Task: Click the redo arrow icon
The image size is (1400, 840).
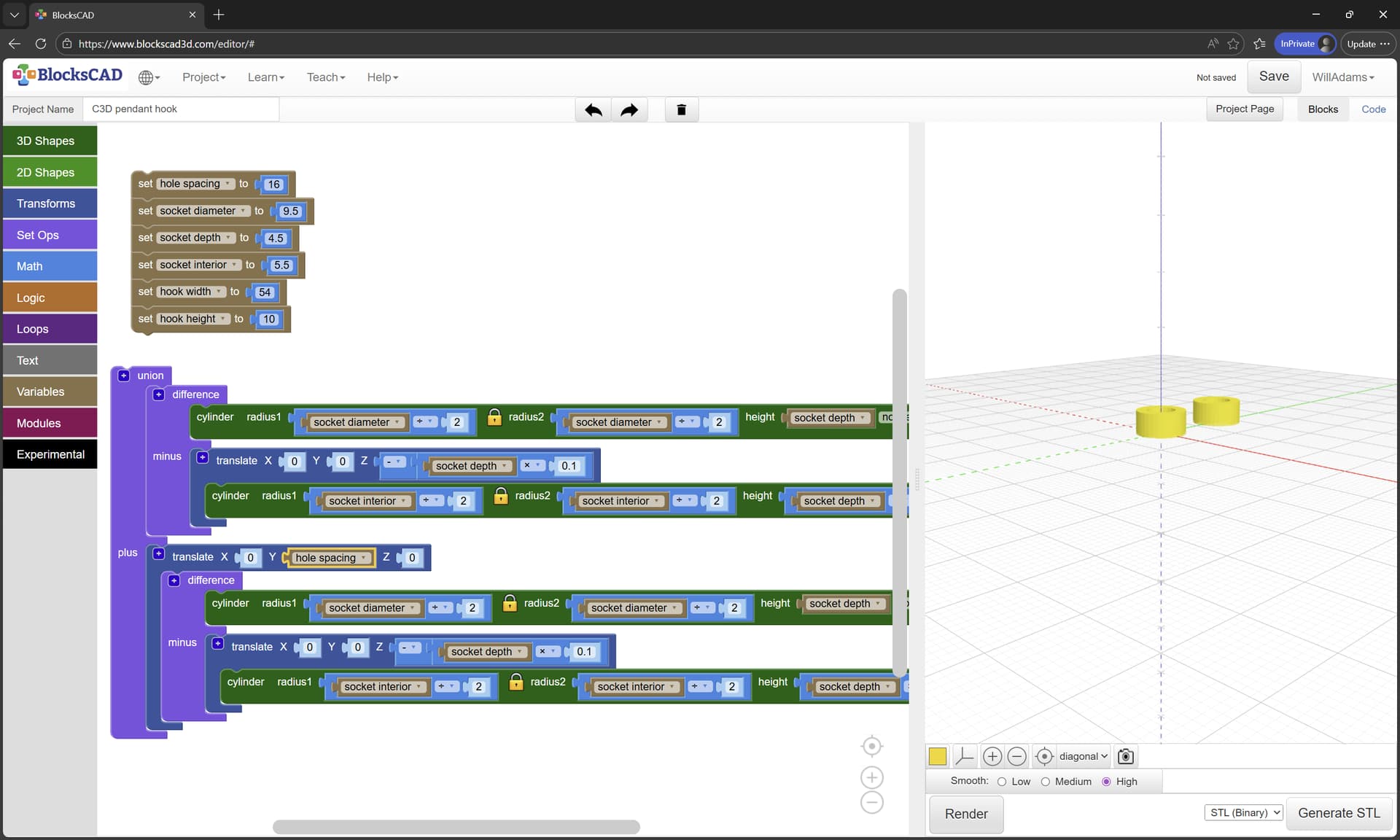Action: coord(629,109)
